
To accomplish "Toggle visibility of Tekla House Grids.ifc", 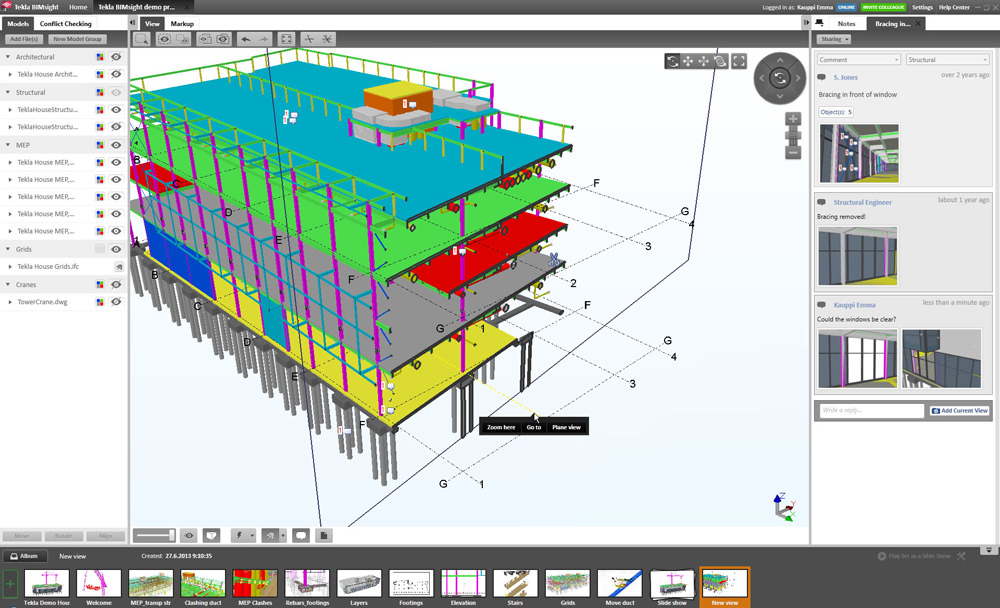I will coord(119,267).
